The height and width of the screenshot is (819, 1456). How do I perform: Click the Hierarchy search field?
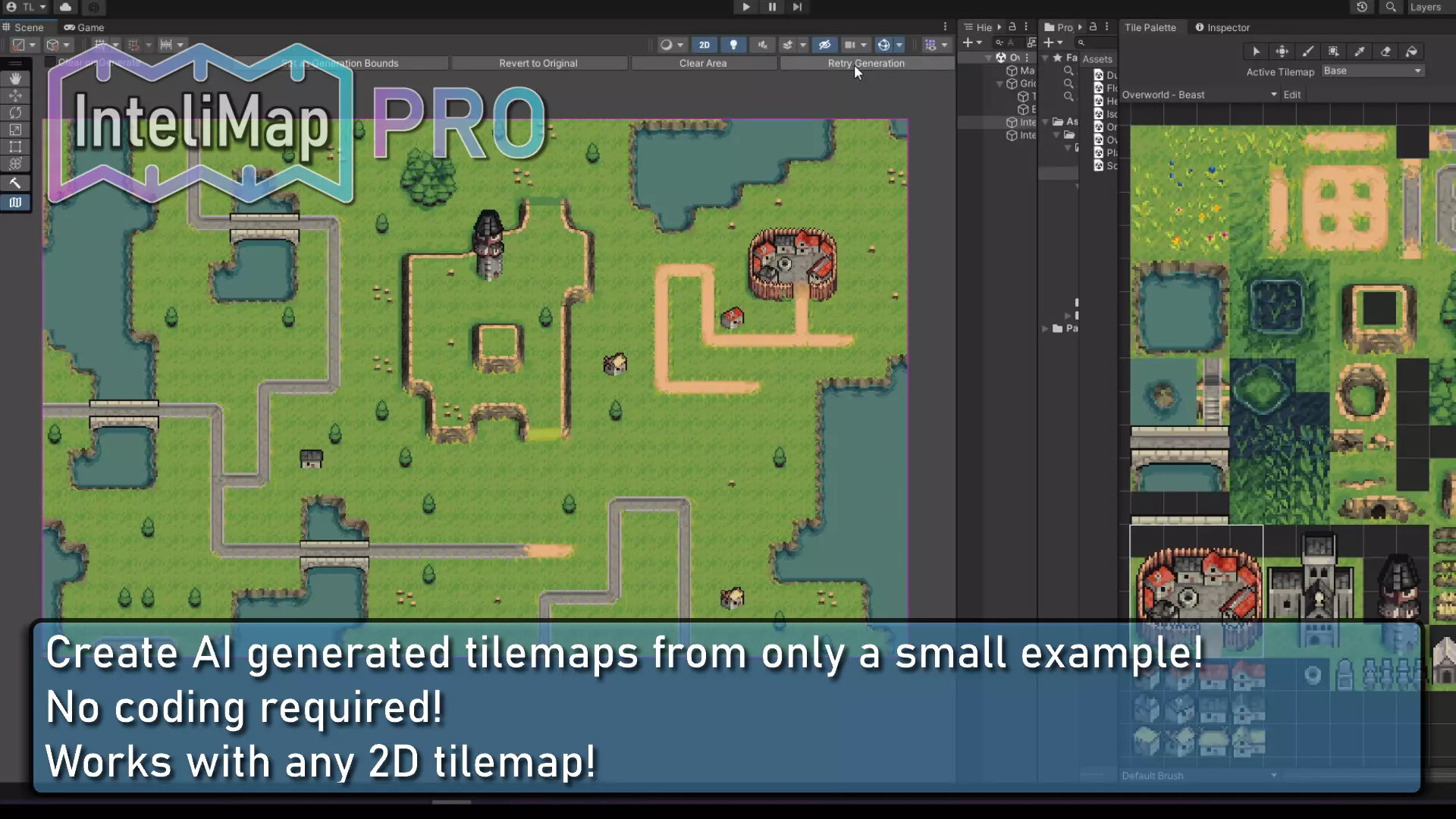tap(1009, 42)
